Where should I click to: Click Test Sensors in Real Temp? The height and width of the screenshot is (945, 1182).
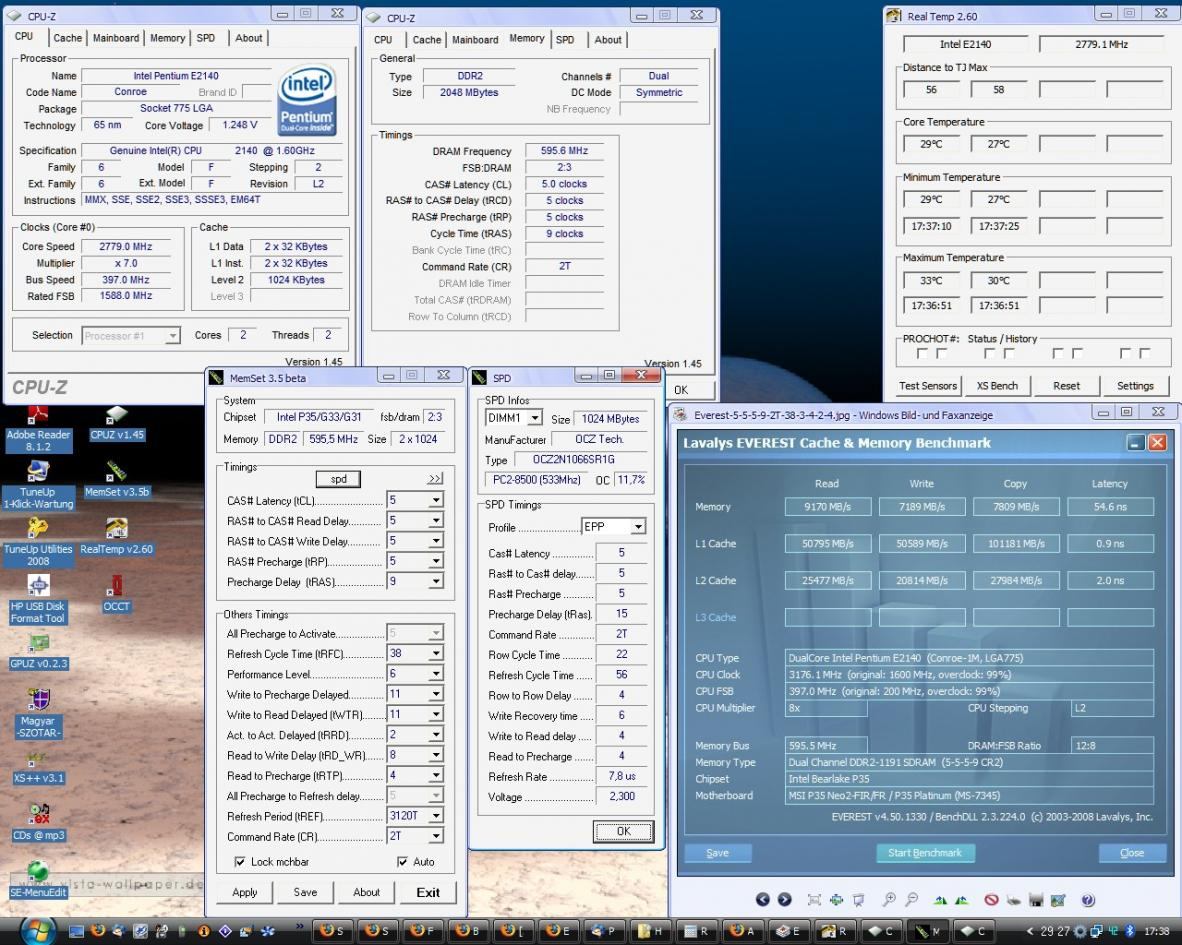(928, 386)
